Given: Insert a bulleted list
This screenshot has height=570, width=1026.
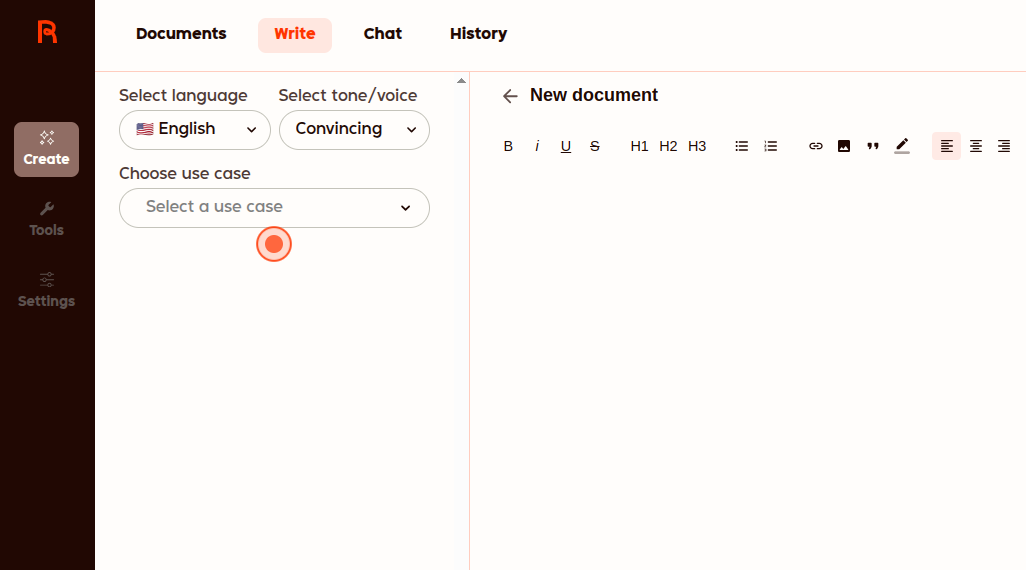Looking at the screenshot, I should click(x=742, y=146).
